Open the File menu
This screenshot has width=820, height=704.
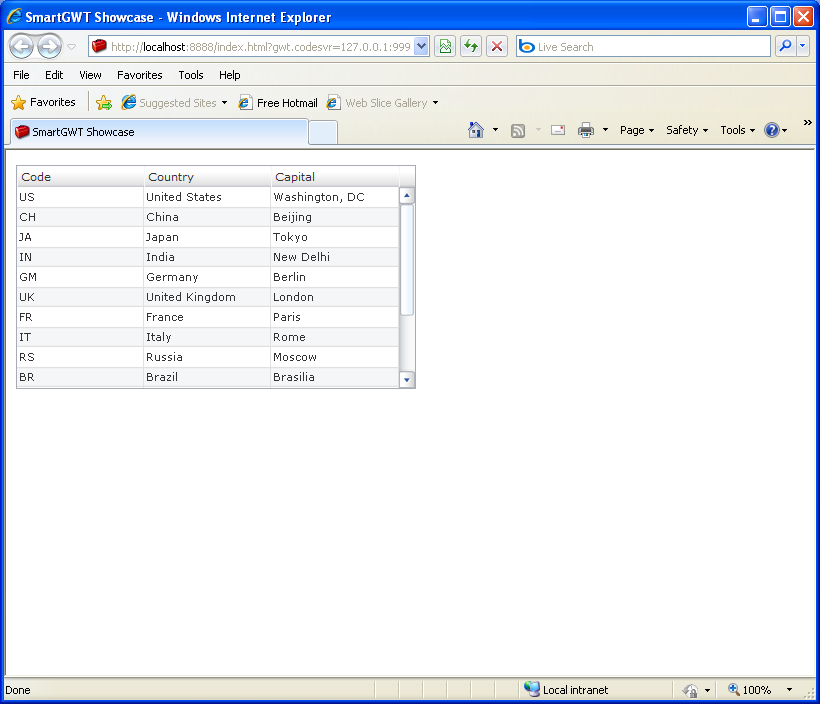21,75
